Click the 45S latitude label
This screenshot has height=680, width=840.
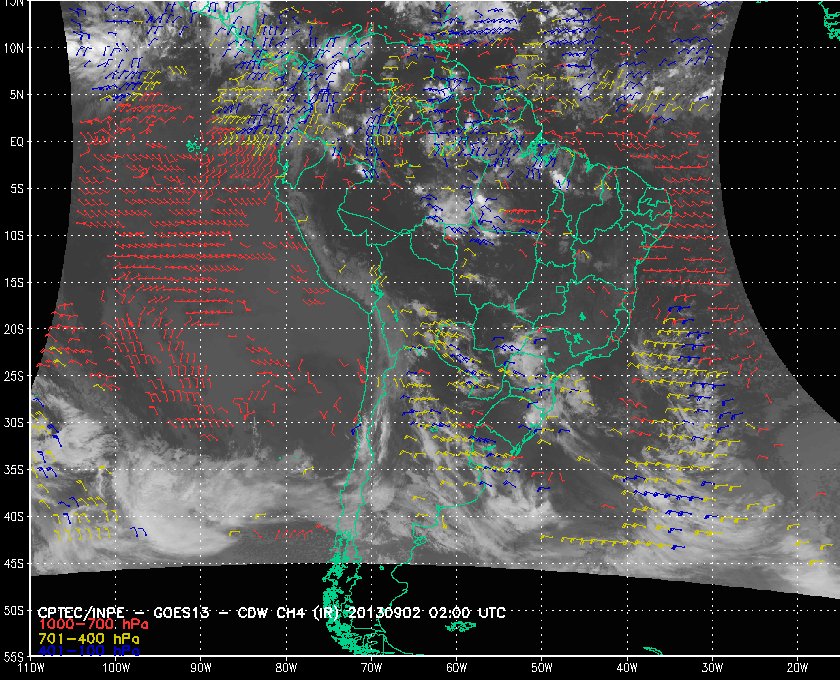14,564
